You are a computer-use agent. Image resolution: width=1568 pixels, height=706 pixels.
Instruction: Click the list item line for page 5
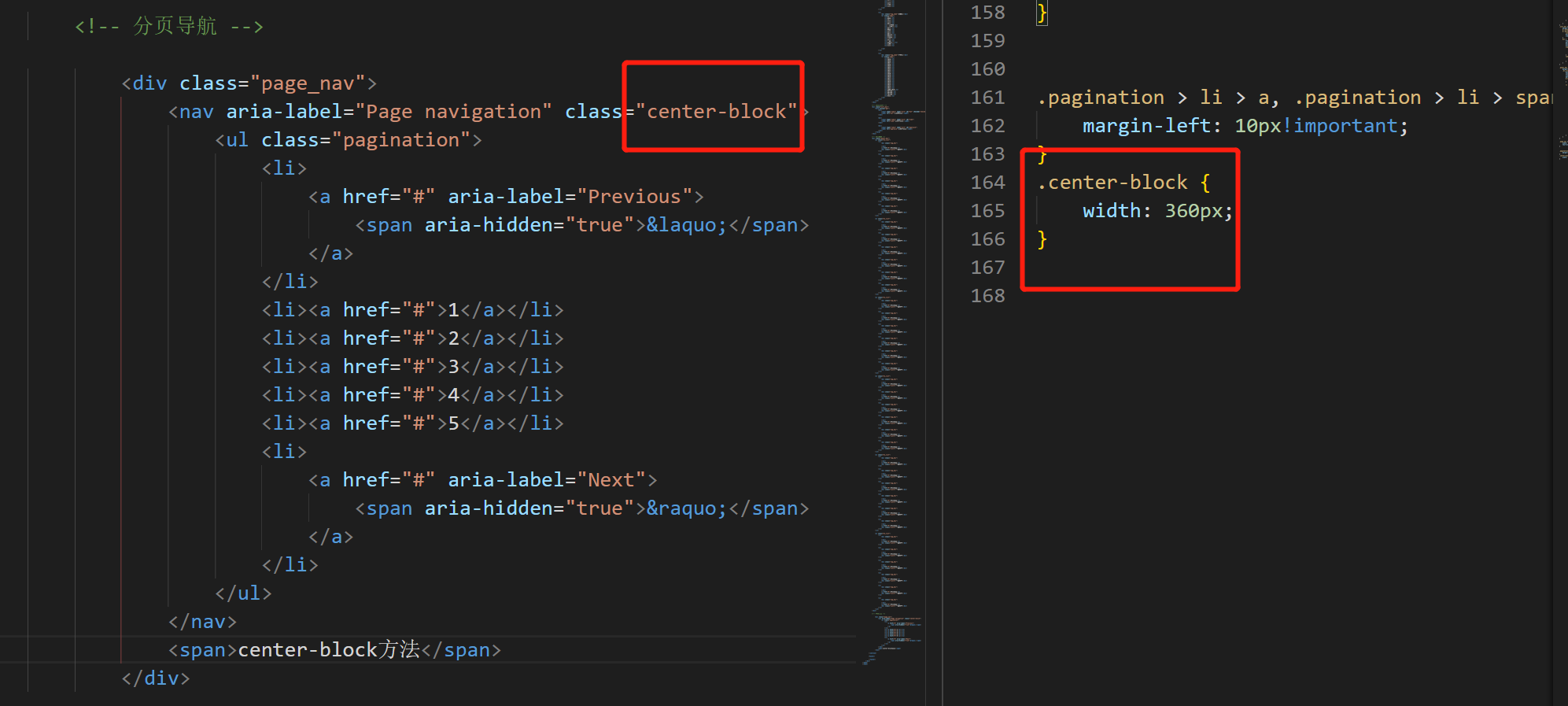point(413,423)
